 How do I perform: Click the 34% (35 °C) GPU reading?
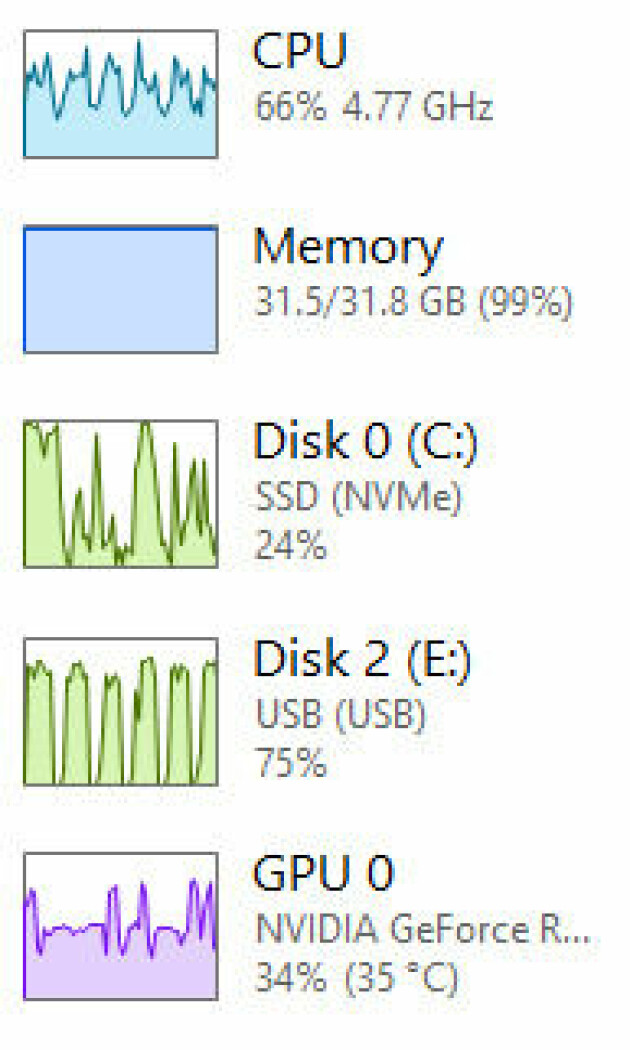click(357, 978)
